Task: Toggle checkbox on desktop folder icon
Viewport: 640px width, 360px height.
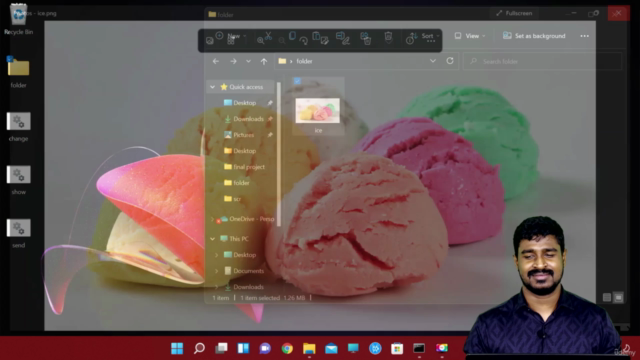Action: click(10, 59)
